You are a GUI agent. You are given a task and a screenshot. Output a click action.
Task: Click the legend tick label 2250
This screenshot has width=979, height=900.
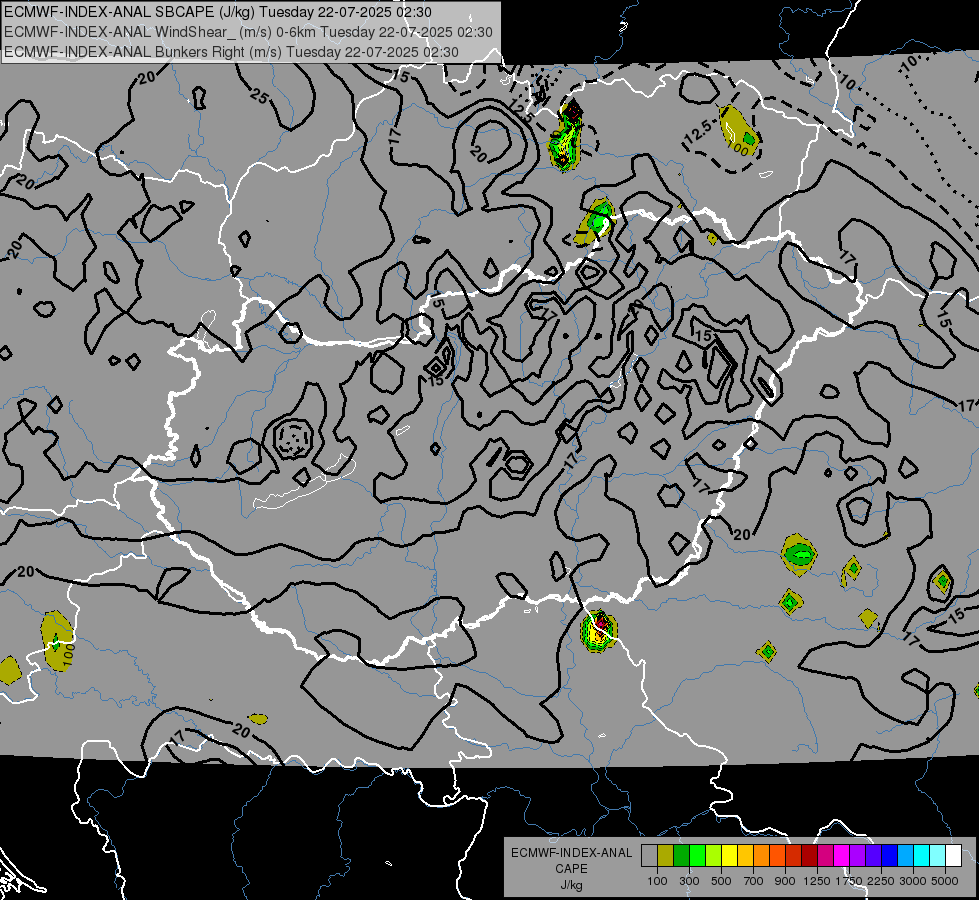(881, 881)
